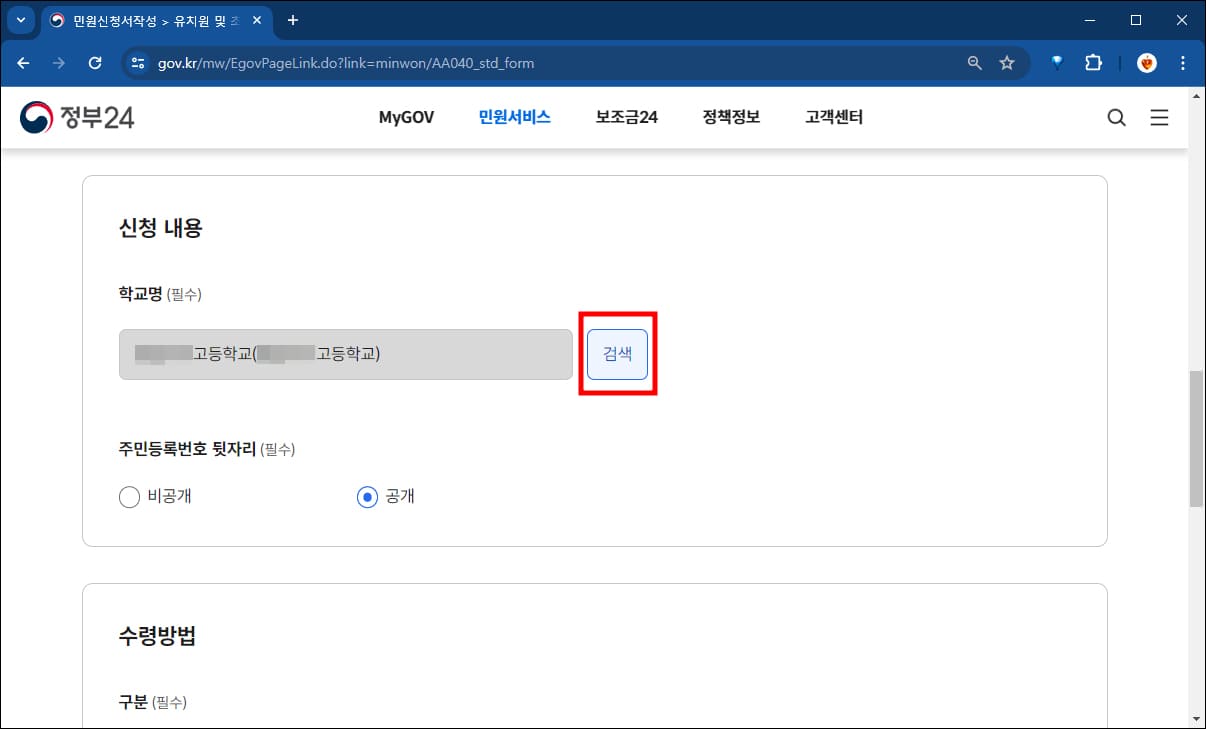
Task: Open a new tab with the plus button
Action: coord(291,20)
